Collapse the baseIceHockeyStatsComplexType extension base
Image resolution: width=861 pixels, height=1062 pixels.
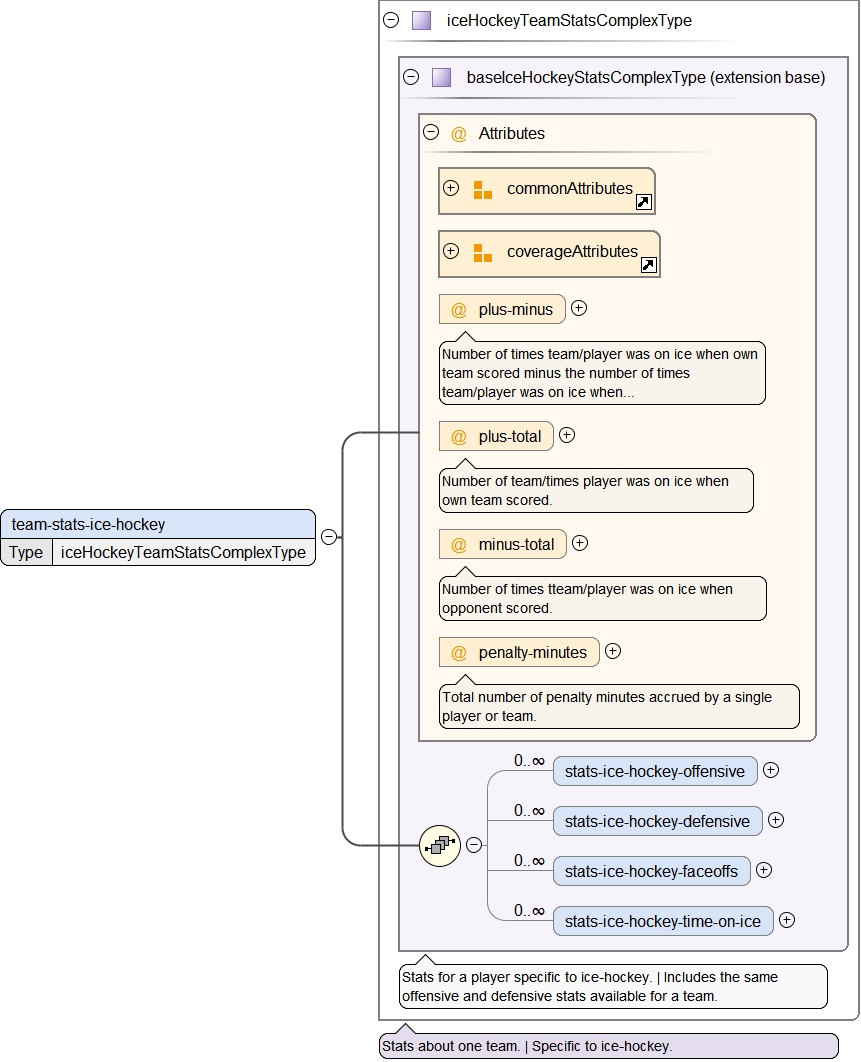411,78
